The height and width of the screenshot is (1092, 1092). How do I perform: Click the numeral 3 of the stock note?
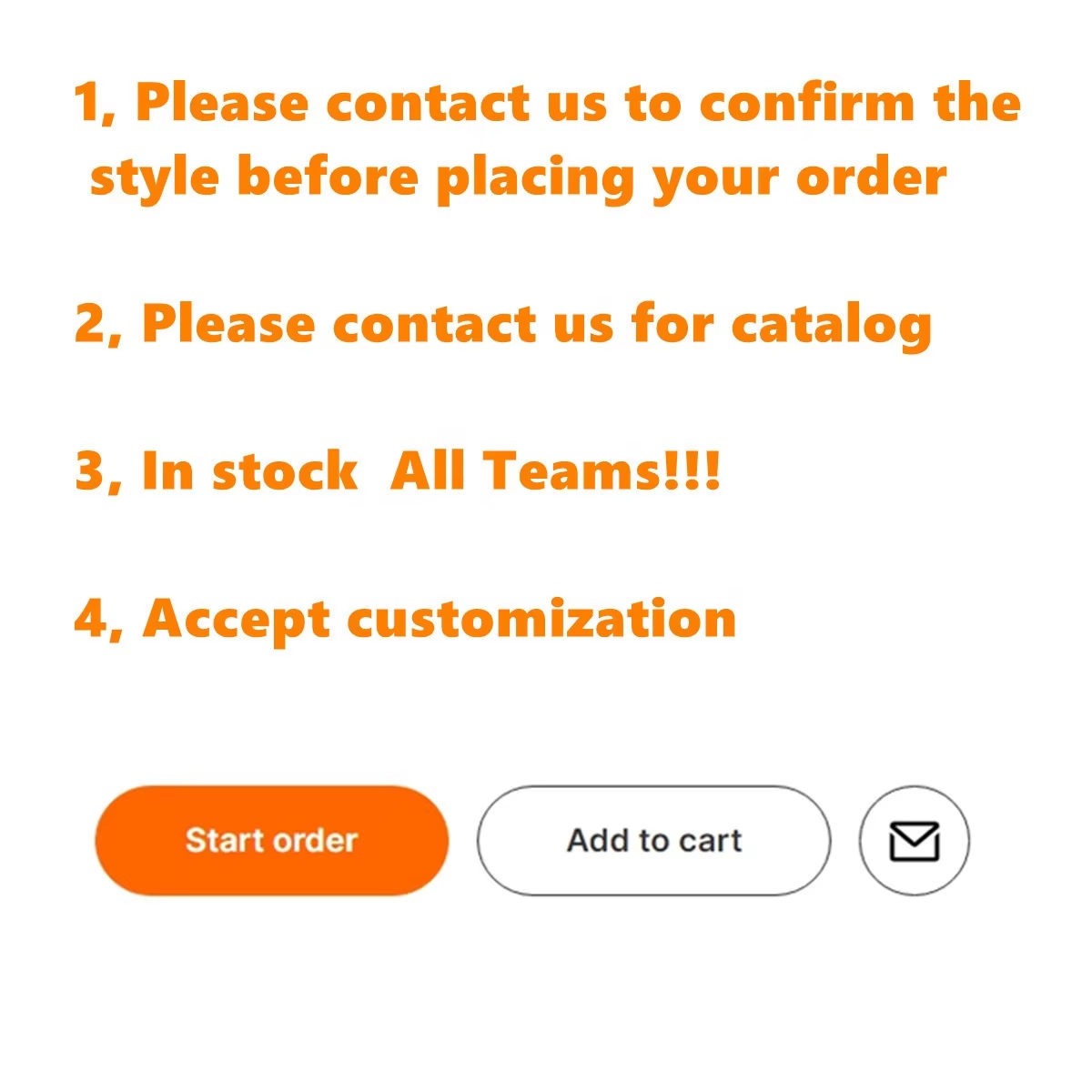tap(91, 471)
